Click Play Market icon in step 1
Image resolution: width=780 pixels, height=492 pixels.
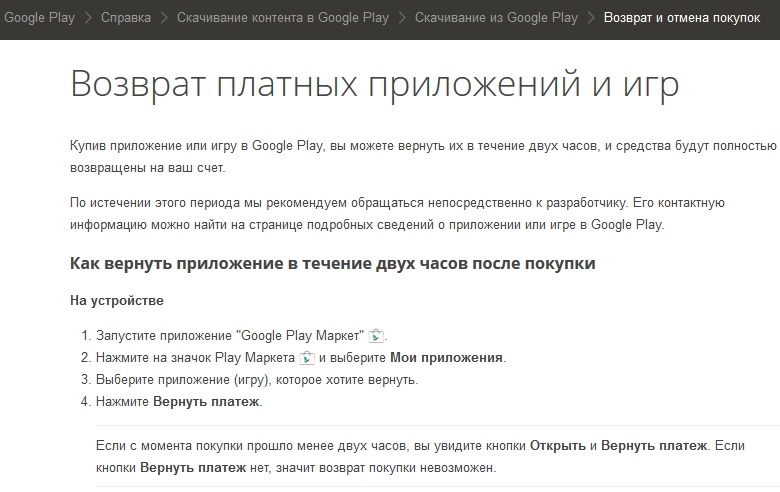pos(376,336)
